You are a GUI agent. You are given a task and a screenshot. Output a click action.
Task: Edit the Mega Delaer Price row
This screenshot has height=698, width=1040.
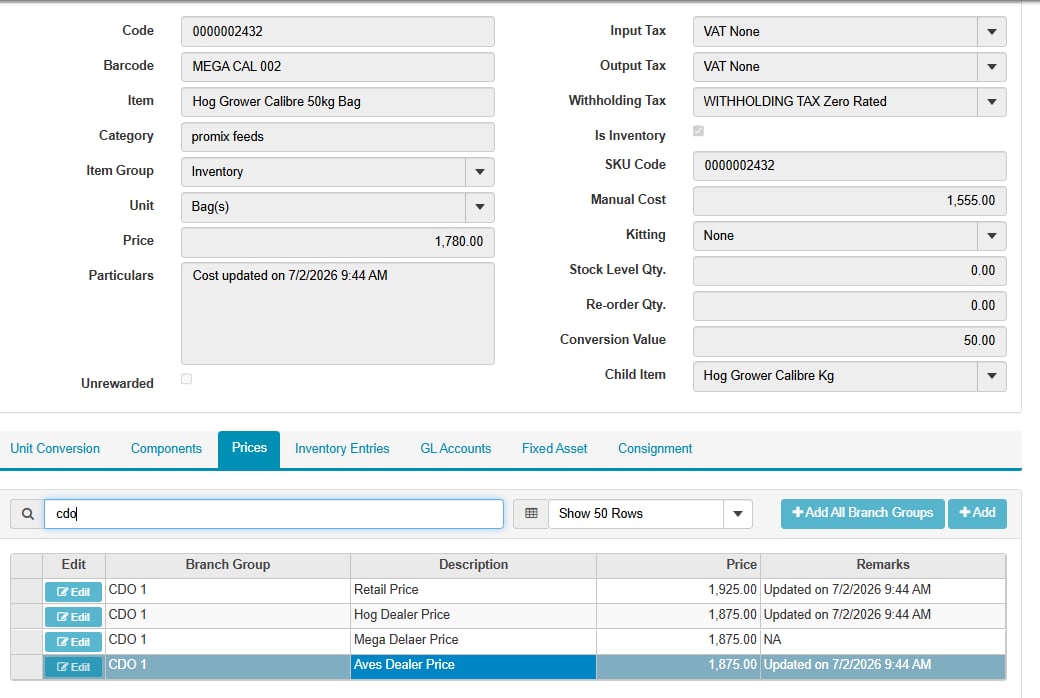click(73, 642)
